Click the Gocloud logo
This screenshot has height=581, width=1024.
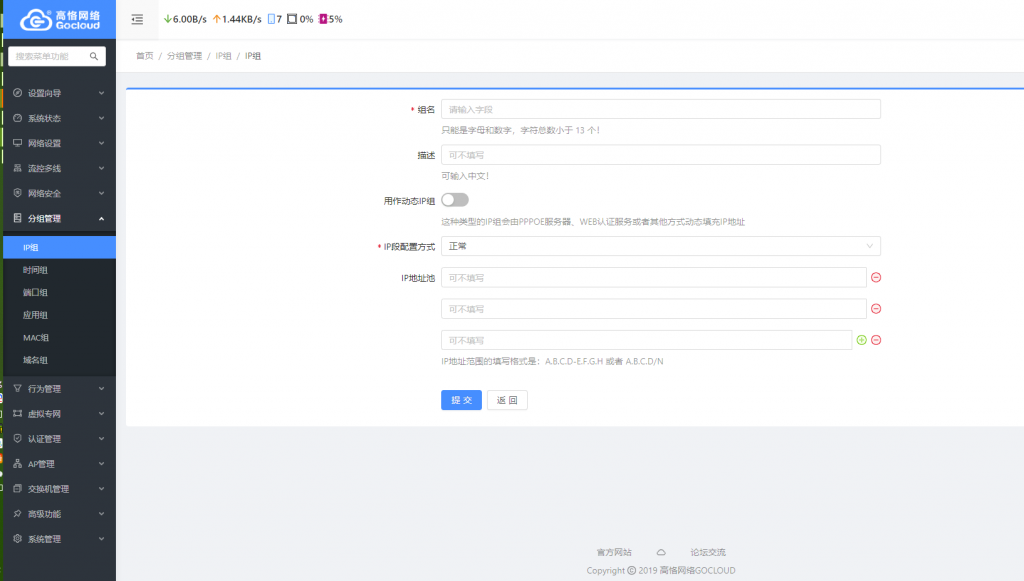tap(59, 20)
